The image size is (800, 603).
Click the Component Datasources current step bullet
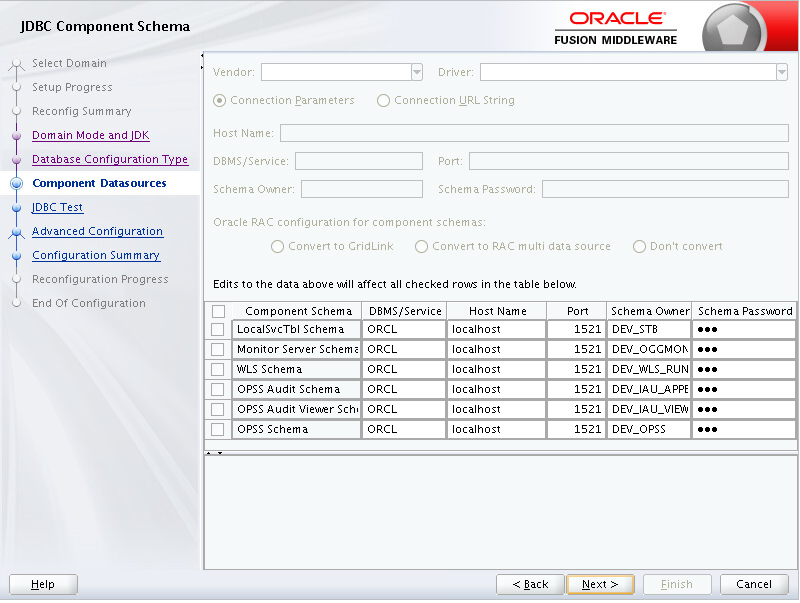click(16, 183)
